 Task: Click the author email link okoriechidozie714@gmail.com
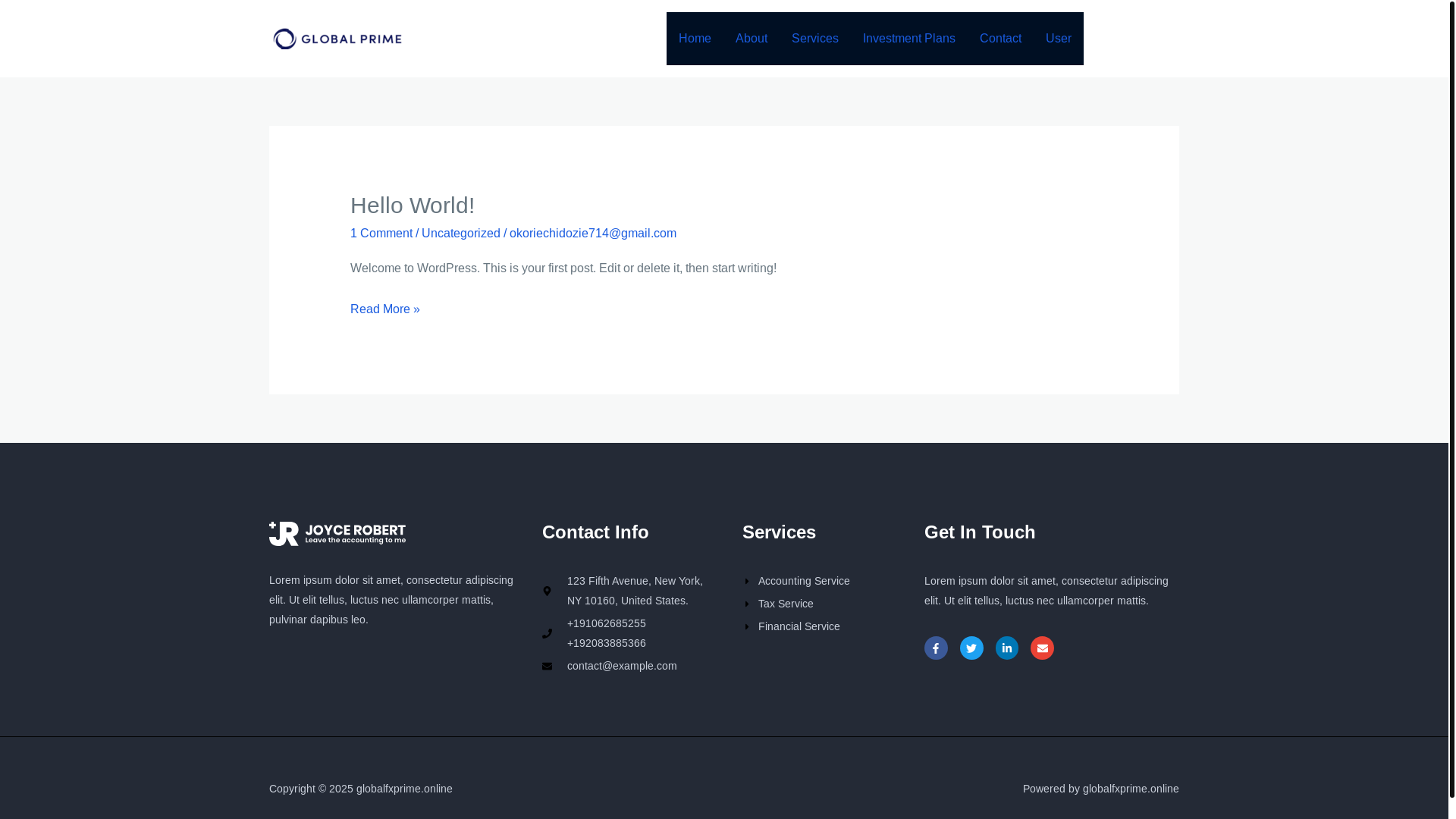tap(593, 233)
